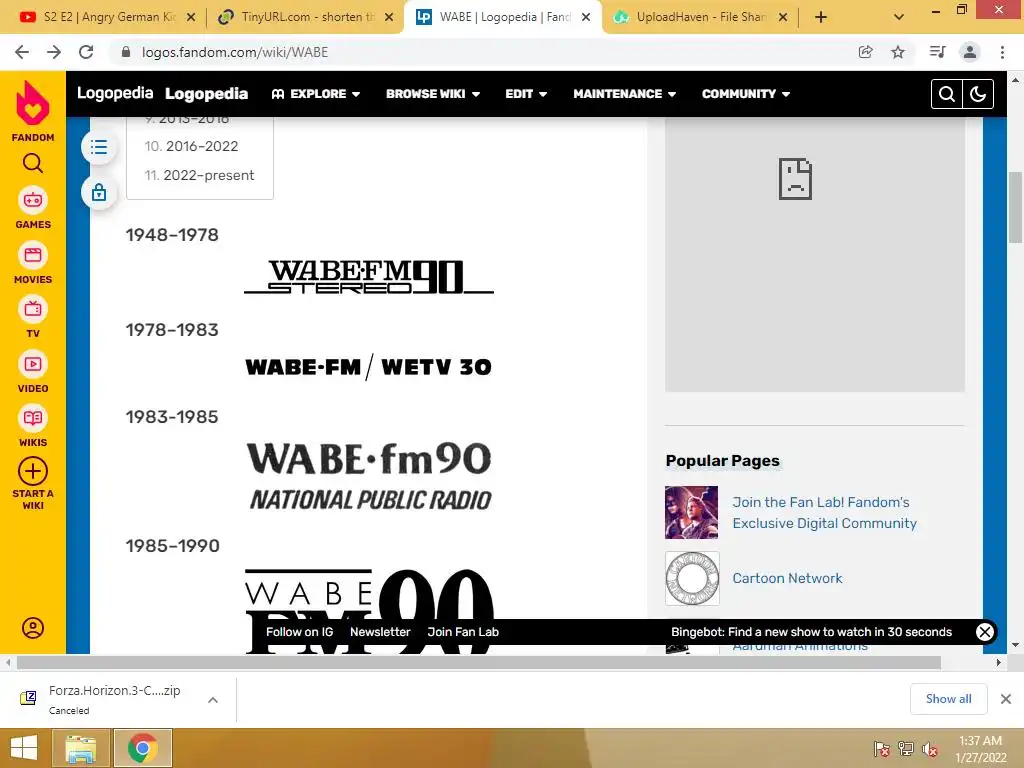Open File Explorer from the taskbar

click(x=81, y=748)
